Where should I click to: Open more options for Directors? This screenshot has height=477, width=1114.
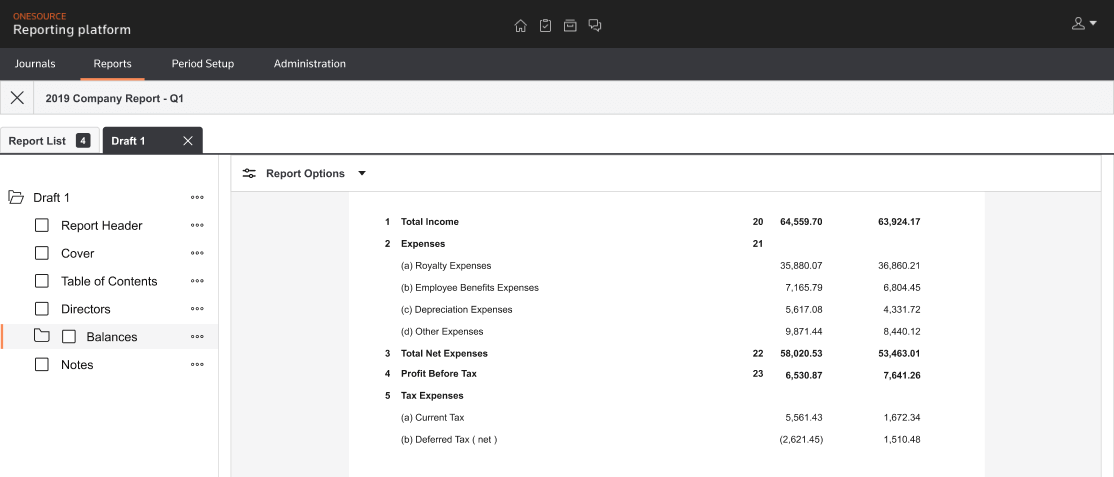(197, 310)
